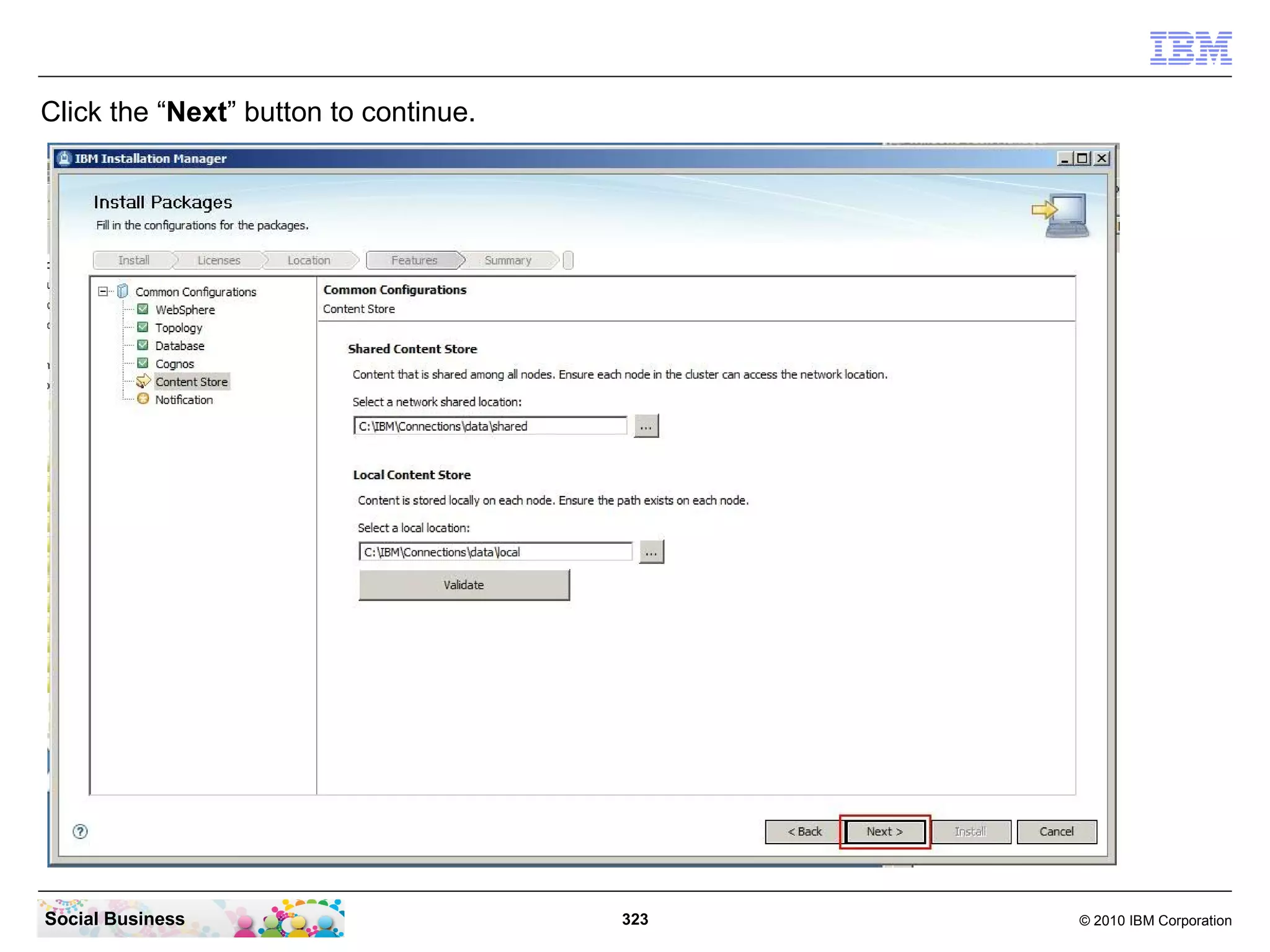Image resolution: width=1270 pixels, height=952 pixels.
Task: Click the 'Local Content Store' heading
Action: point(412,475)
